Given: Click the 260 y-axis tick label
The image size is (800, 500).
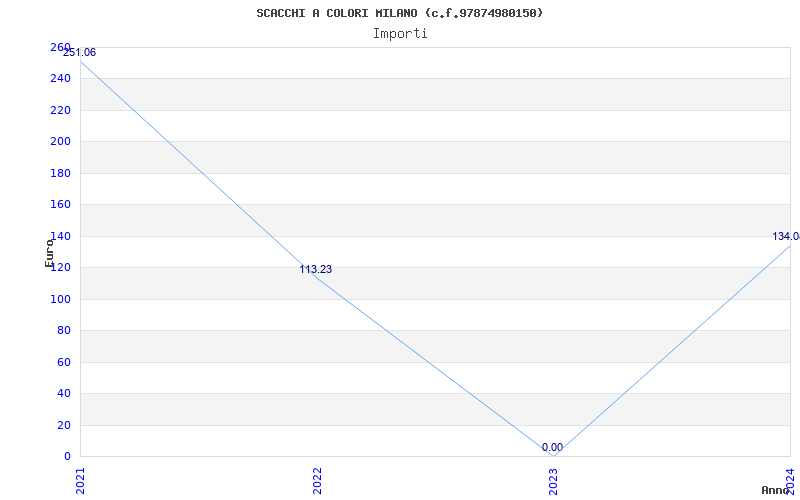Looking at the screenshot, I should [x=60, y=47].
